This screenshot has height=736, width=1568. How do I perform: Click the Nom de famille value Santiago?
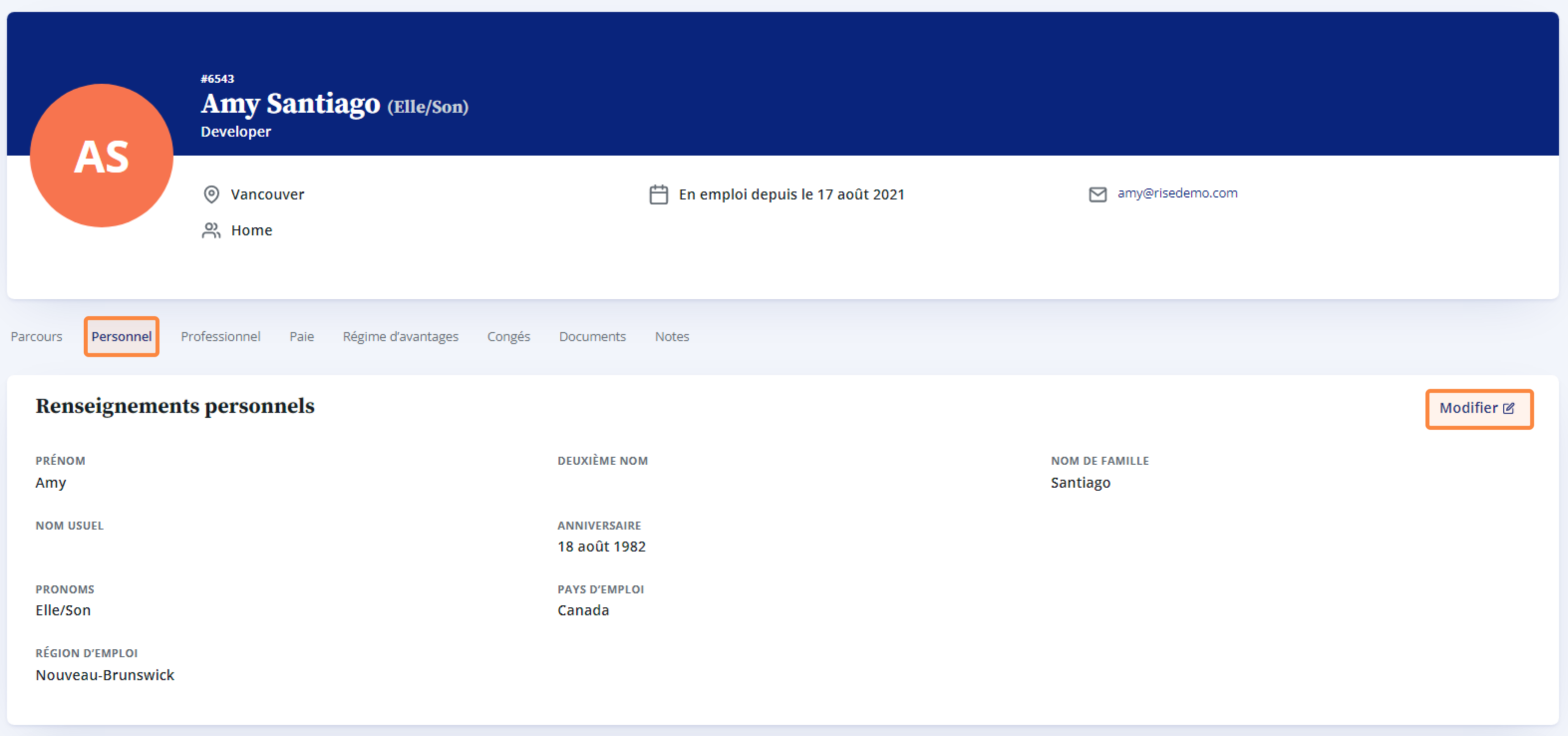tap(1081, 483)
